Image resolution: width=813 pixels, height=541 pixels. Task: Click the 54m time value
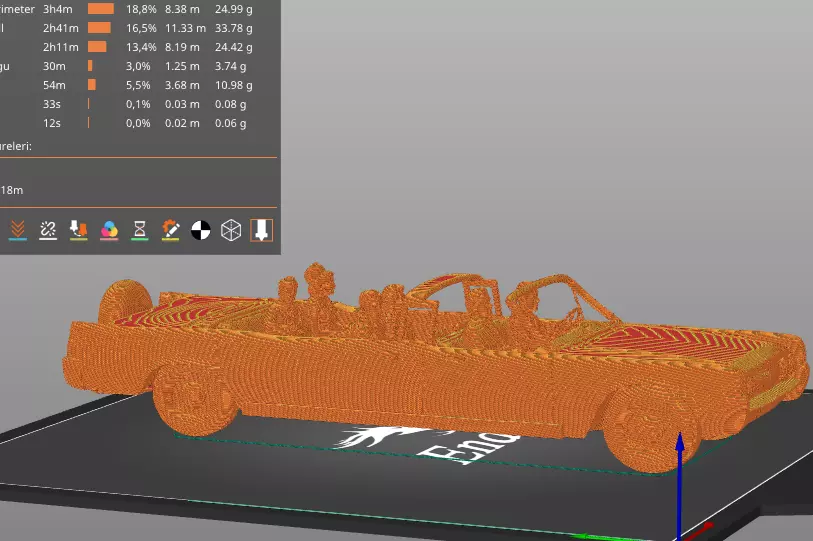pos(54,85)
